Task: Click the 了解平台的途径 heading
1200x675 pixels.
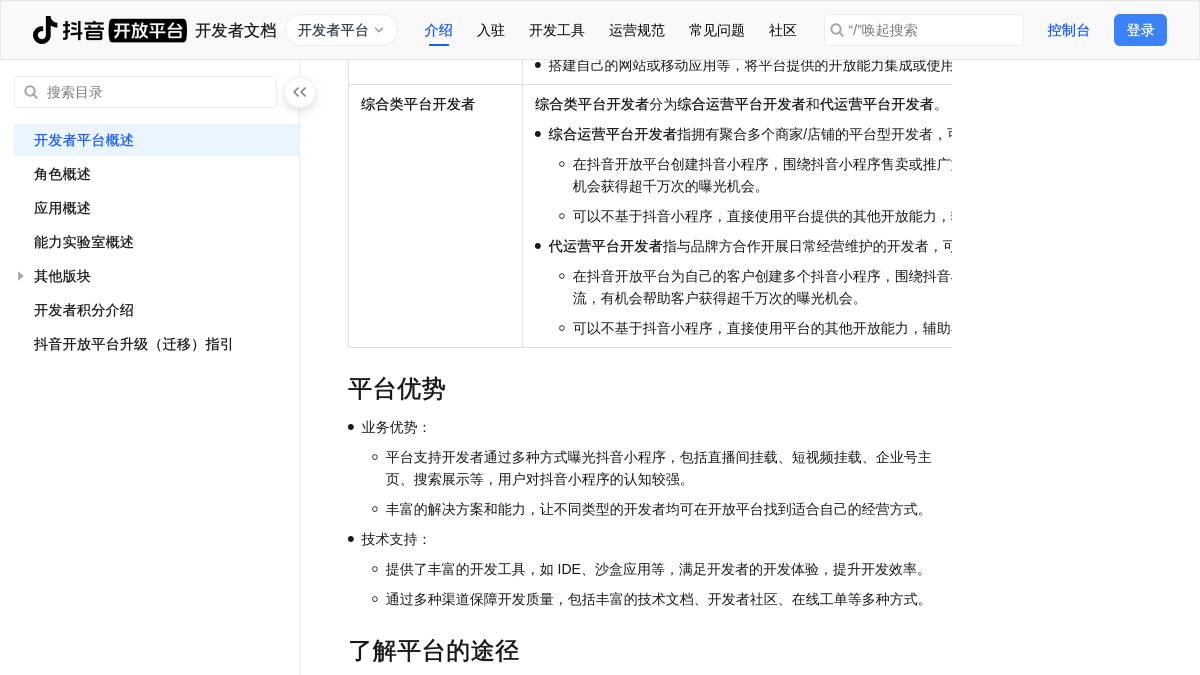Action: pyautogui.click(x=433, y=651)
